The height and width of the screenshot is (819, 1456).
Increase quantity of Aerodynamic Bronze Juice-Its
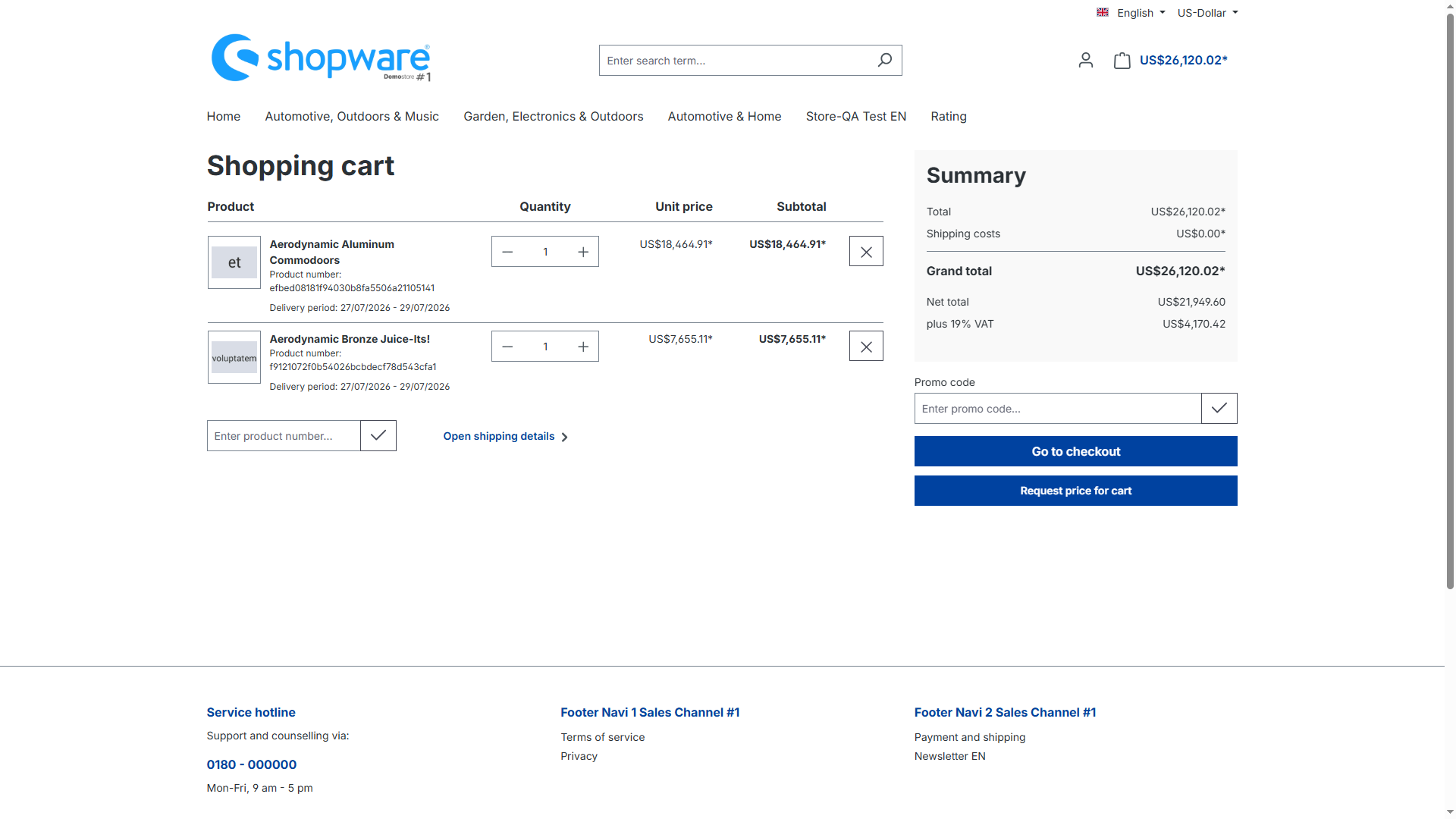click(583, 347)
